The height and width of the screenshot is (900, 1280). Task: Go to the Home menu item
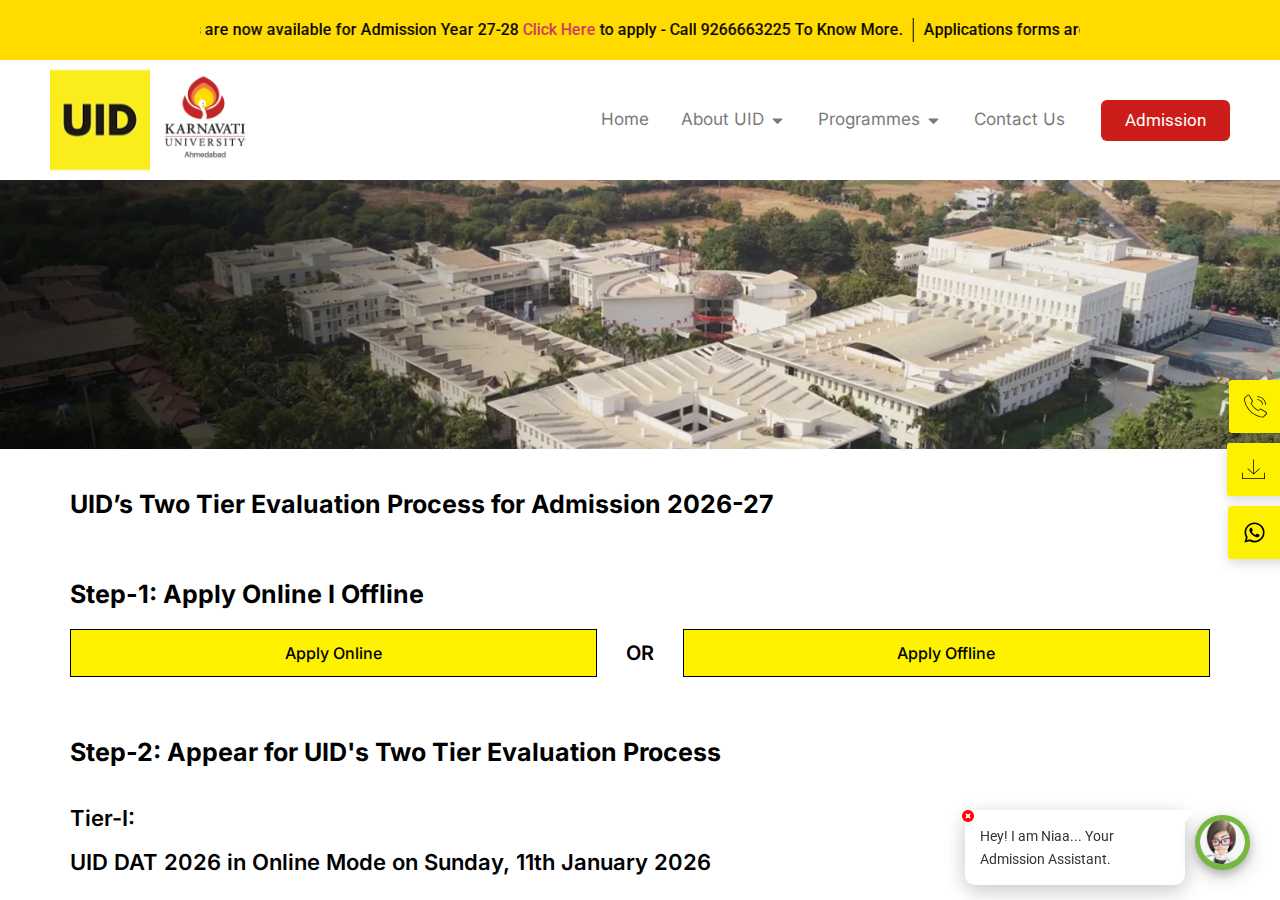click(625, 119)
